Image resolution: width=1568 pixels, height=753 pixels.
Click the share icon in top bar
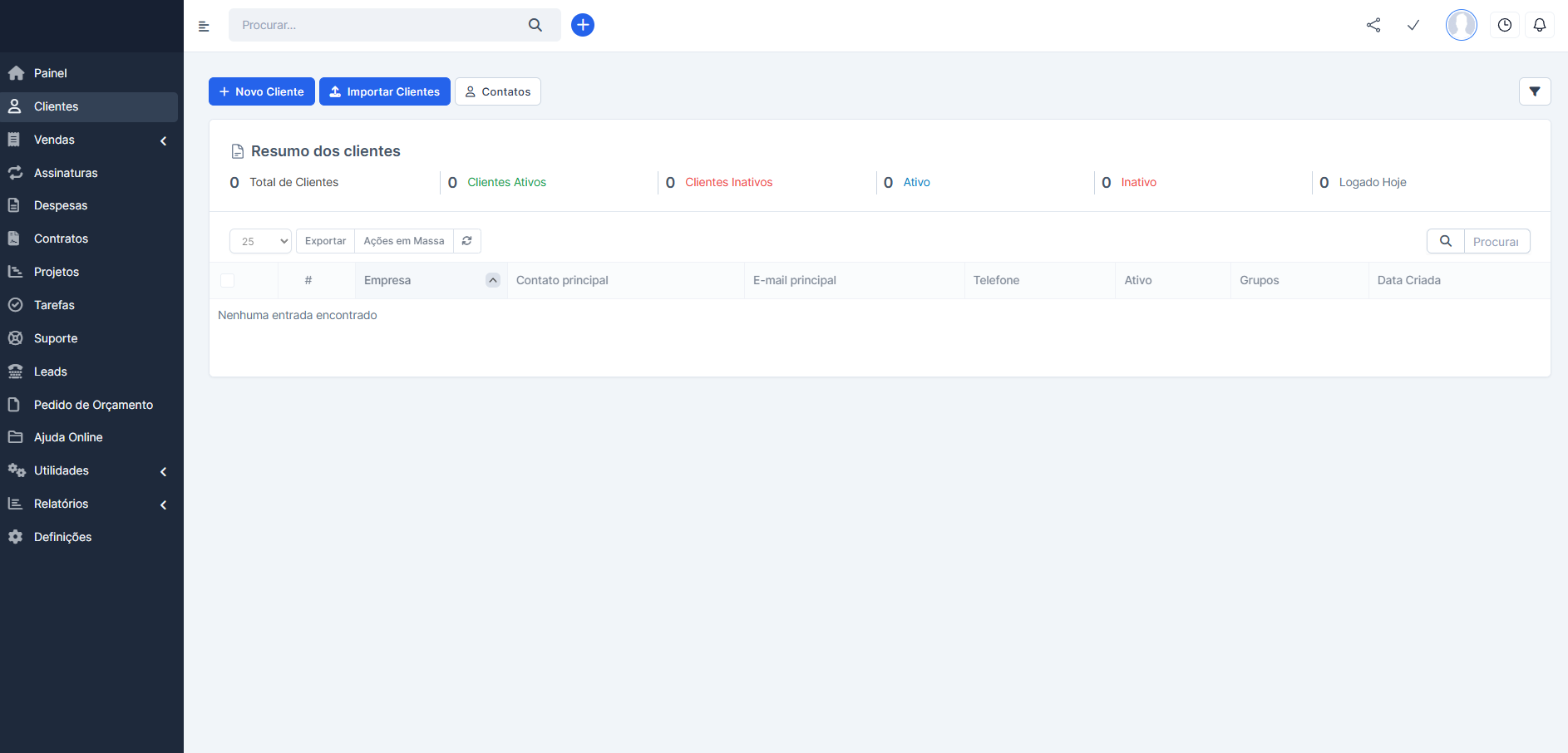1373,25
